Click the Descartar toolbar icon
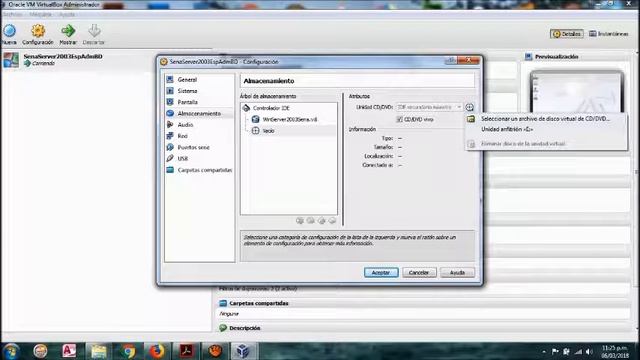 (94, 31)
